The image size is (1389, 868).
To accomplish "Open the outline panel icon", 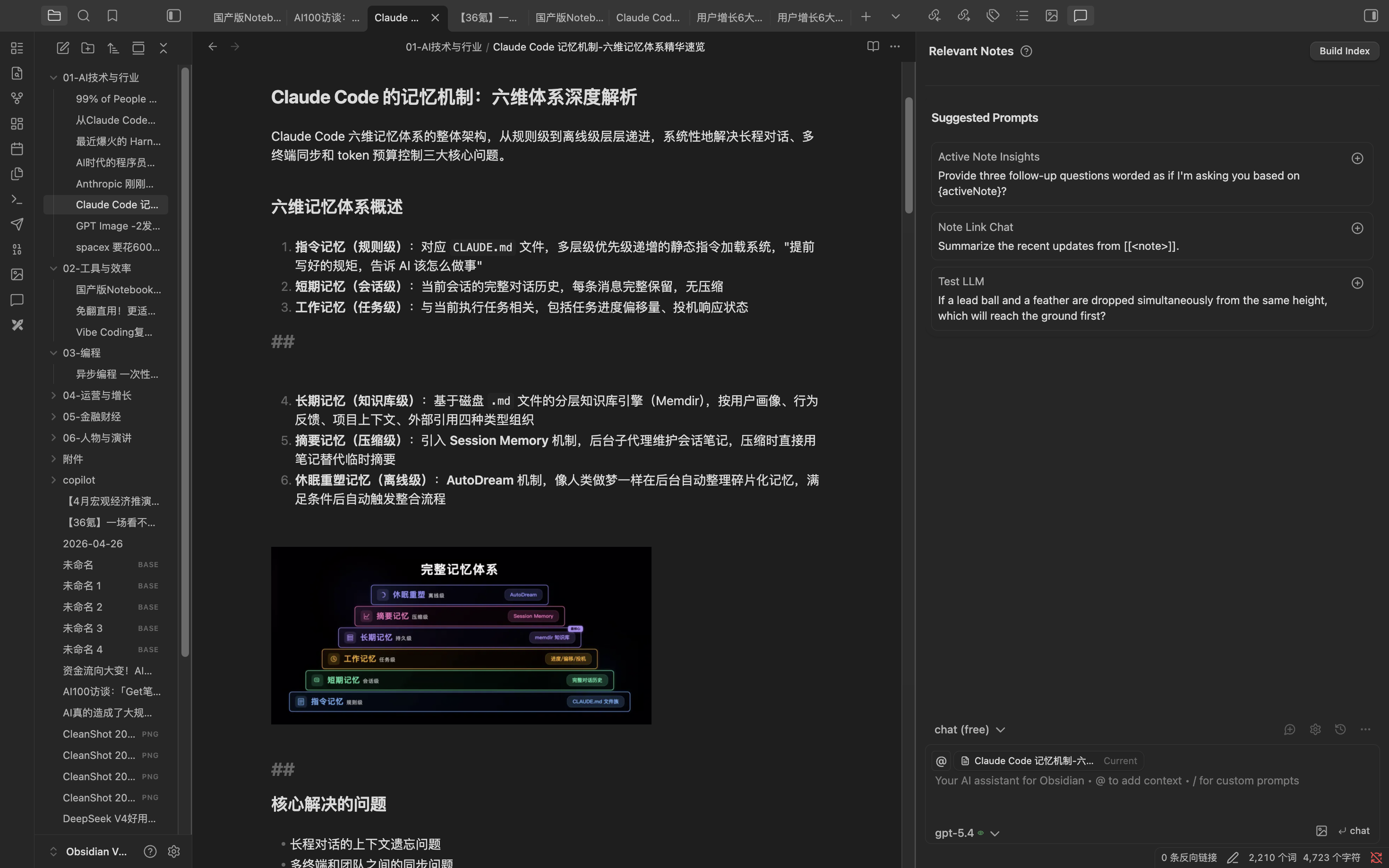I will pyautogui.click(x=1022, y=16).
